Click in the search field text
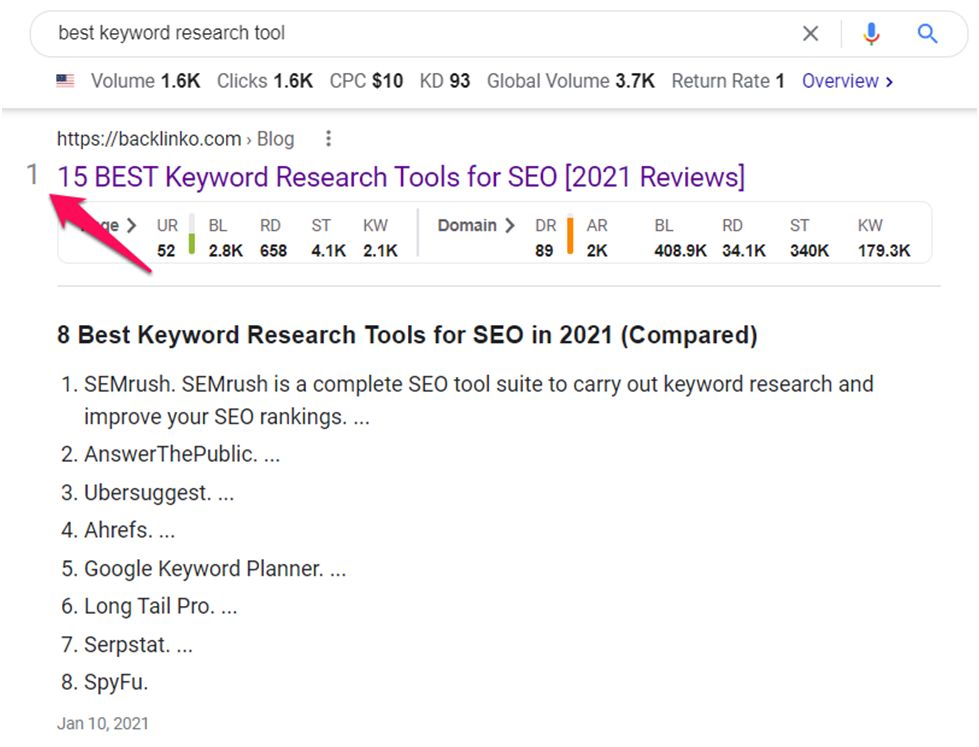The image size is (979, 747). (x=172, y=32)
